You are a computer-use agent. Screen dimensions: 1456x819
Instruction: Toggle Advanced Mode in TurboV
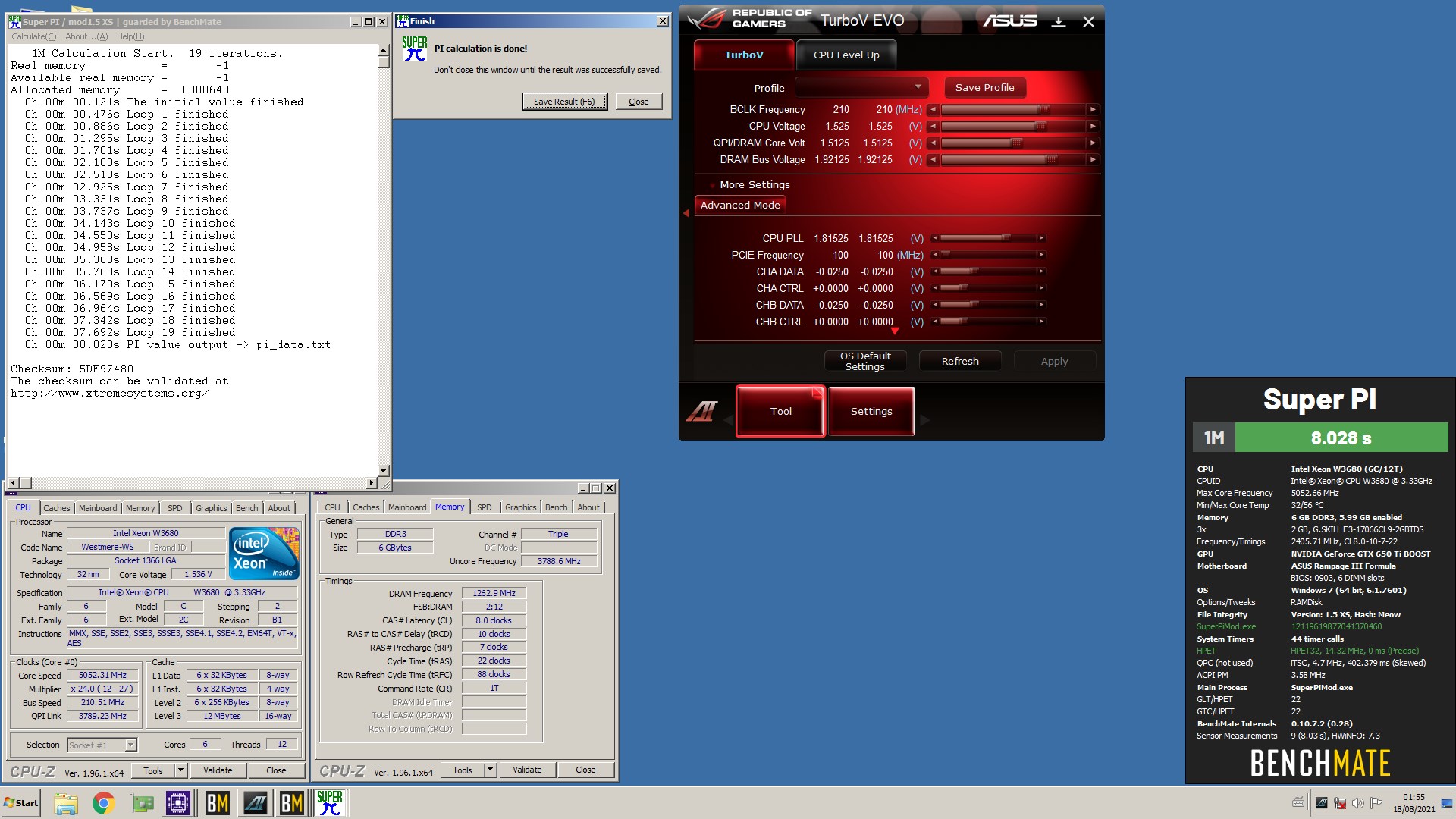click(740, 205)
